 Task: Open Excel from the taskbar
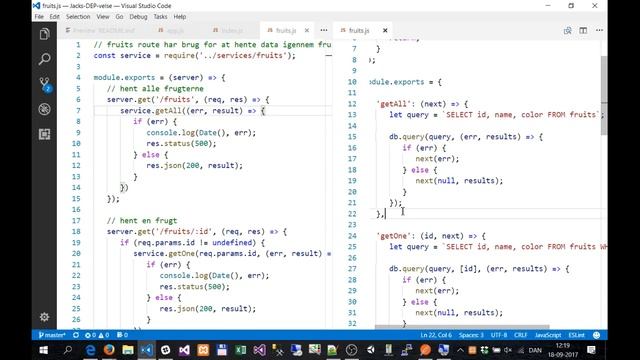coord(240,350)
